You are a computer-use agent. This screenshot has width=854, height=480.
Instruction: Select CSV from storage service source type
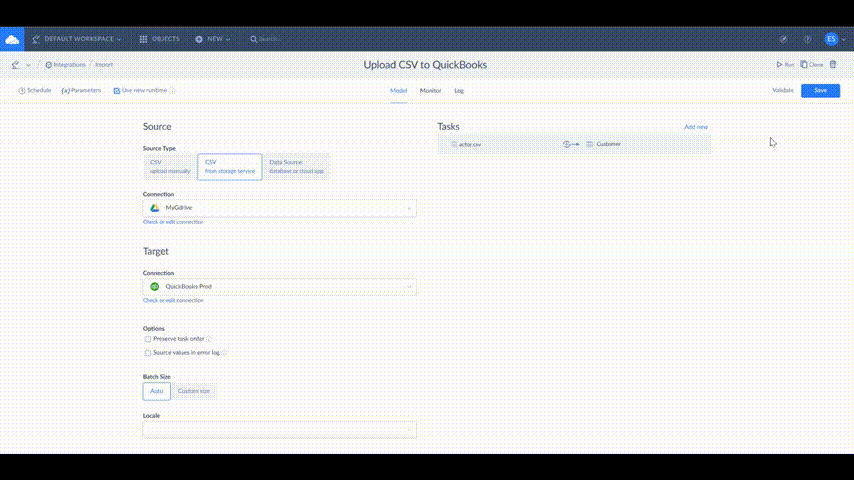tap(229, 167)
